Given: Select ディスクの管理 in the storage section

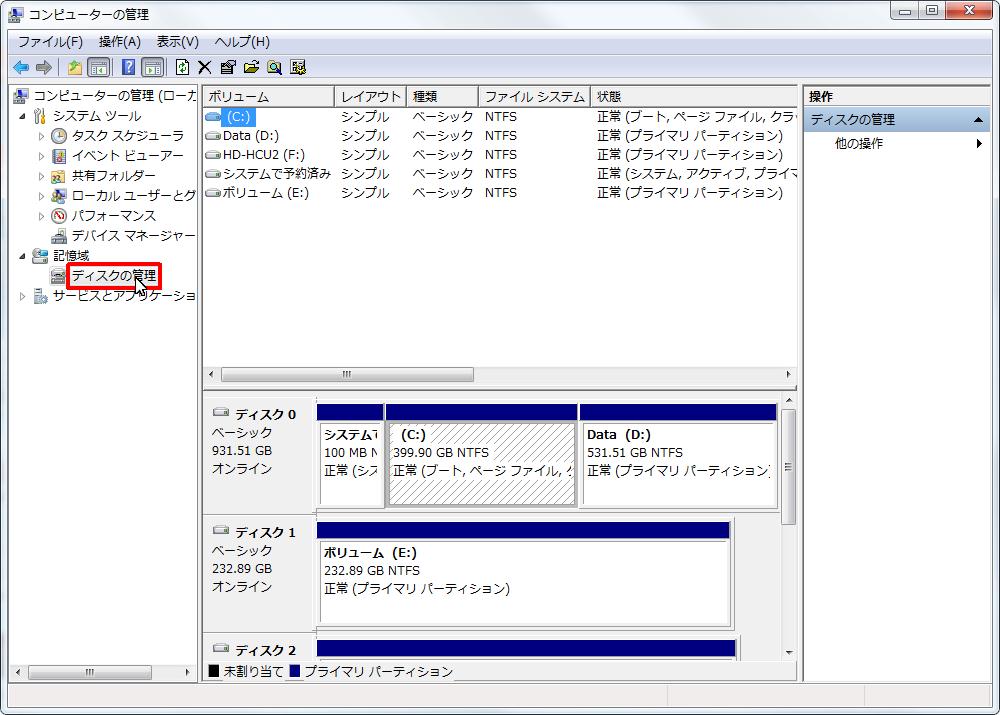Looking at the screenshot, I should [113, 275].
